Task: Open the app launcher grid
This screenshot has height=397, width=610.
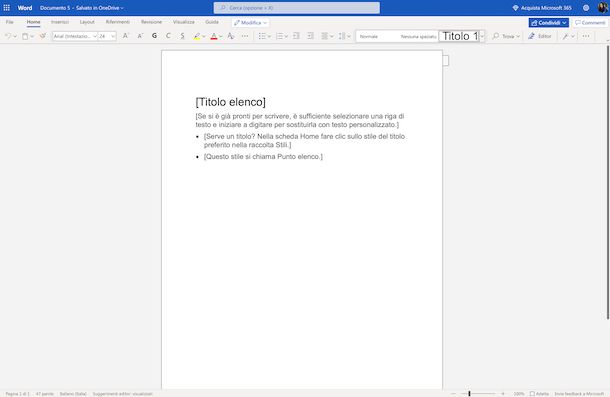Action: pos(7,7)
